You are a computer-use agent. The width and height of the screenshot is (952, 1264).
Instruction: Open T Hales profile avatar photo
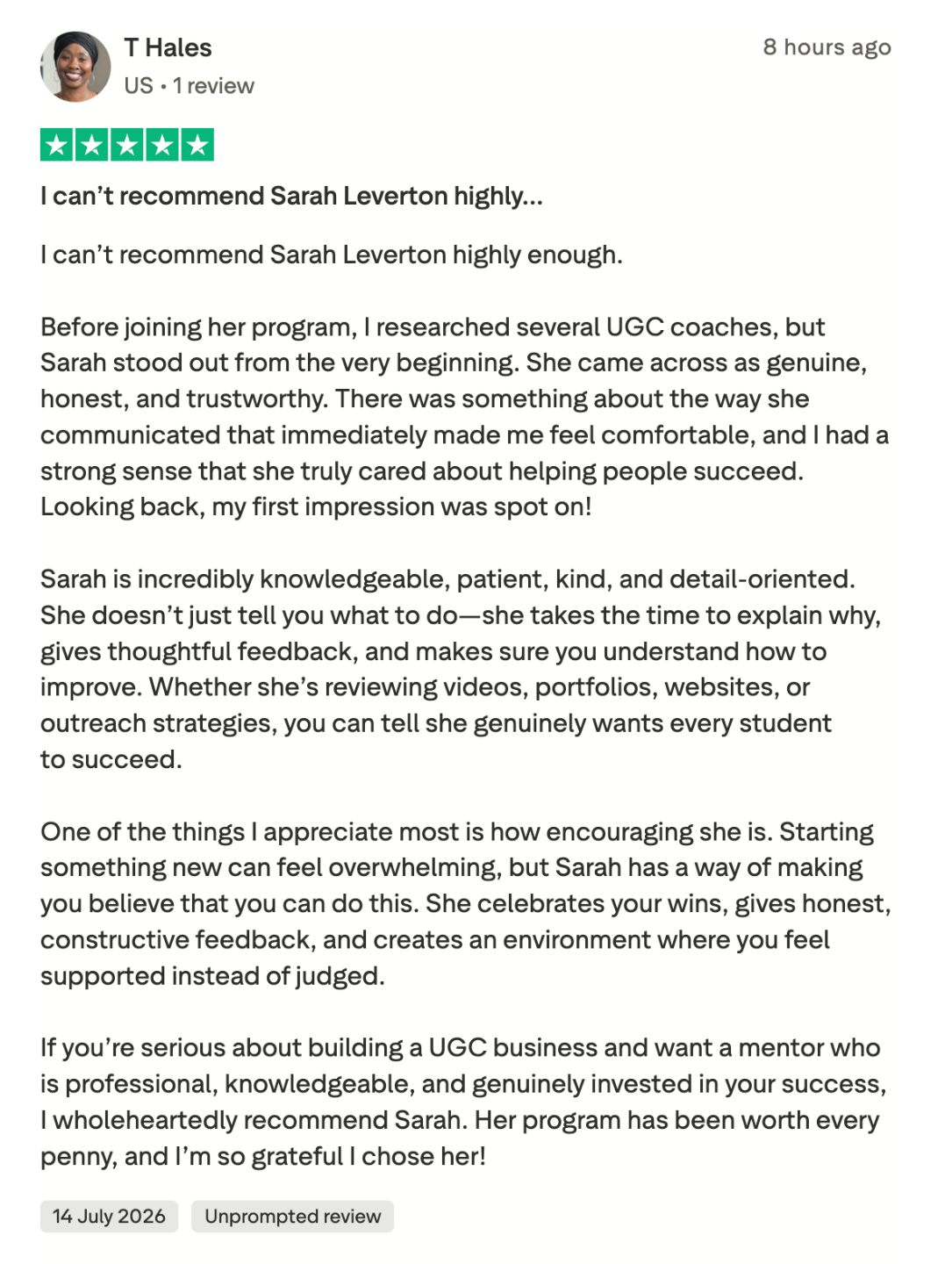[x=75, y=67]
